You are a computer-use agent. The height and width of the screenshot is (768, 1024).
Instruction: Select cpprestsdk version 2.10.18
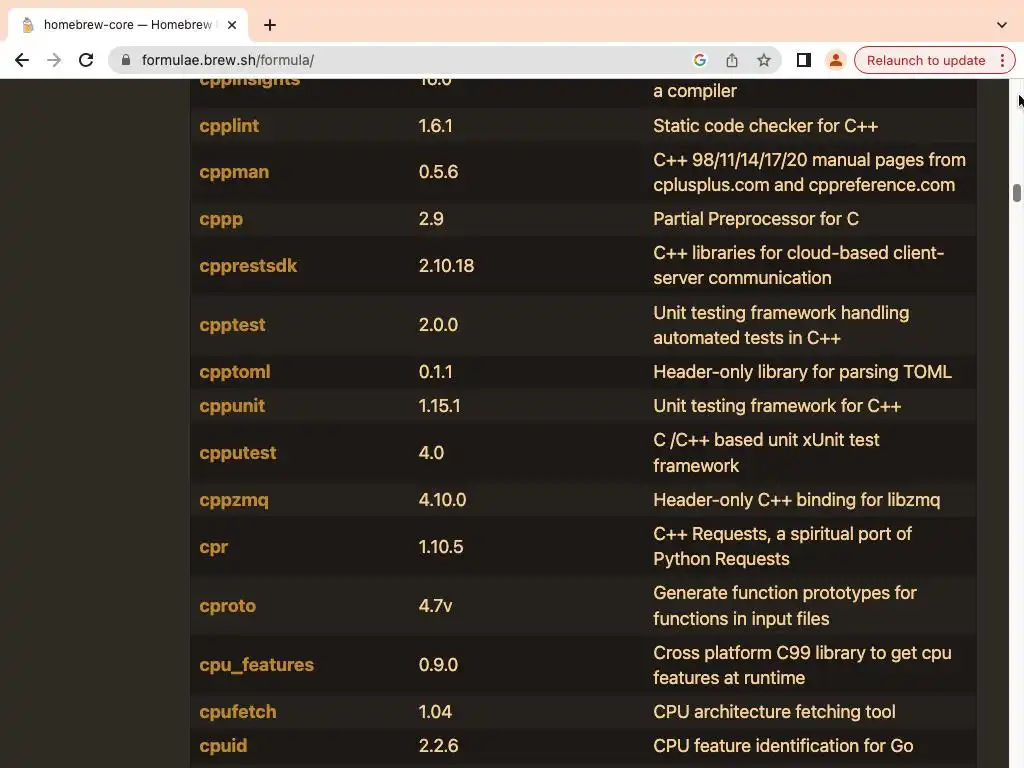coord(447,266)
